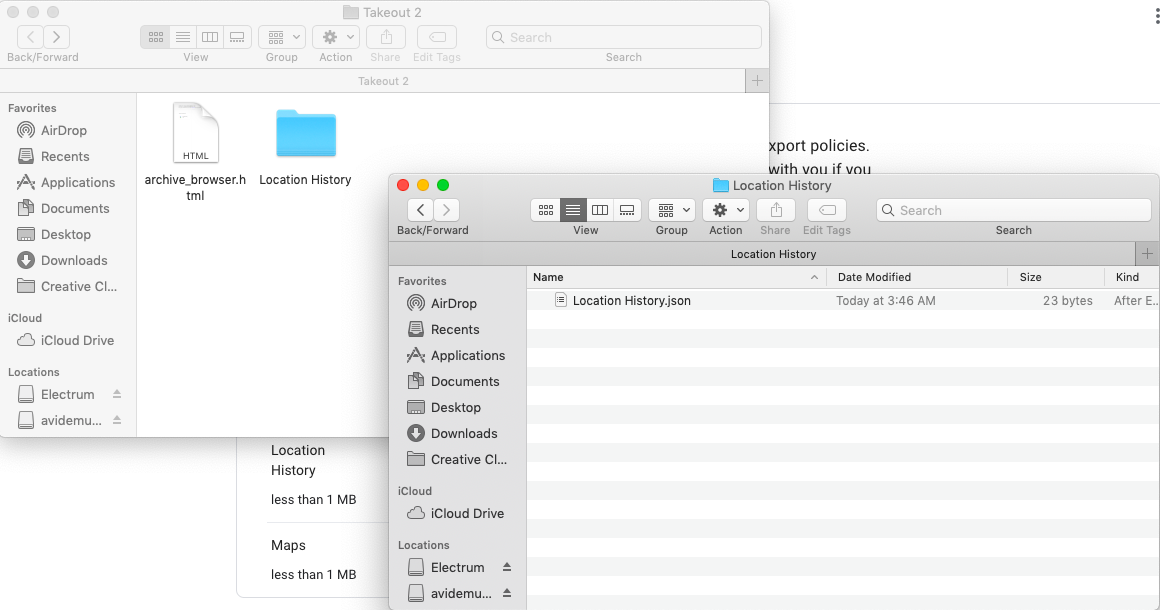Select Electrum volume in Takeout 2 sidebar
This screenshot has width=1160, height=610.
click(58, 394)
